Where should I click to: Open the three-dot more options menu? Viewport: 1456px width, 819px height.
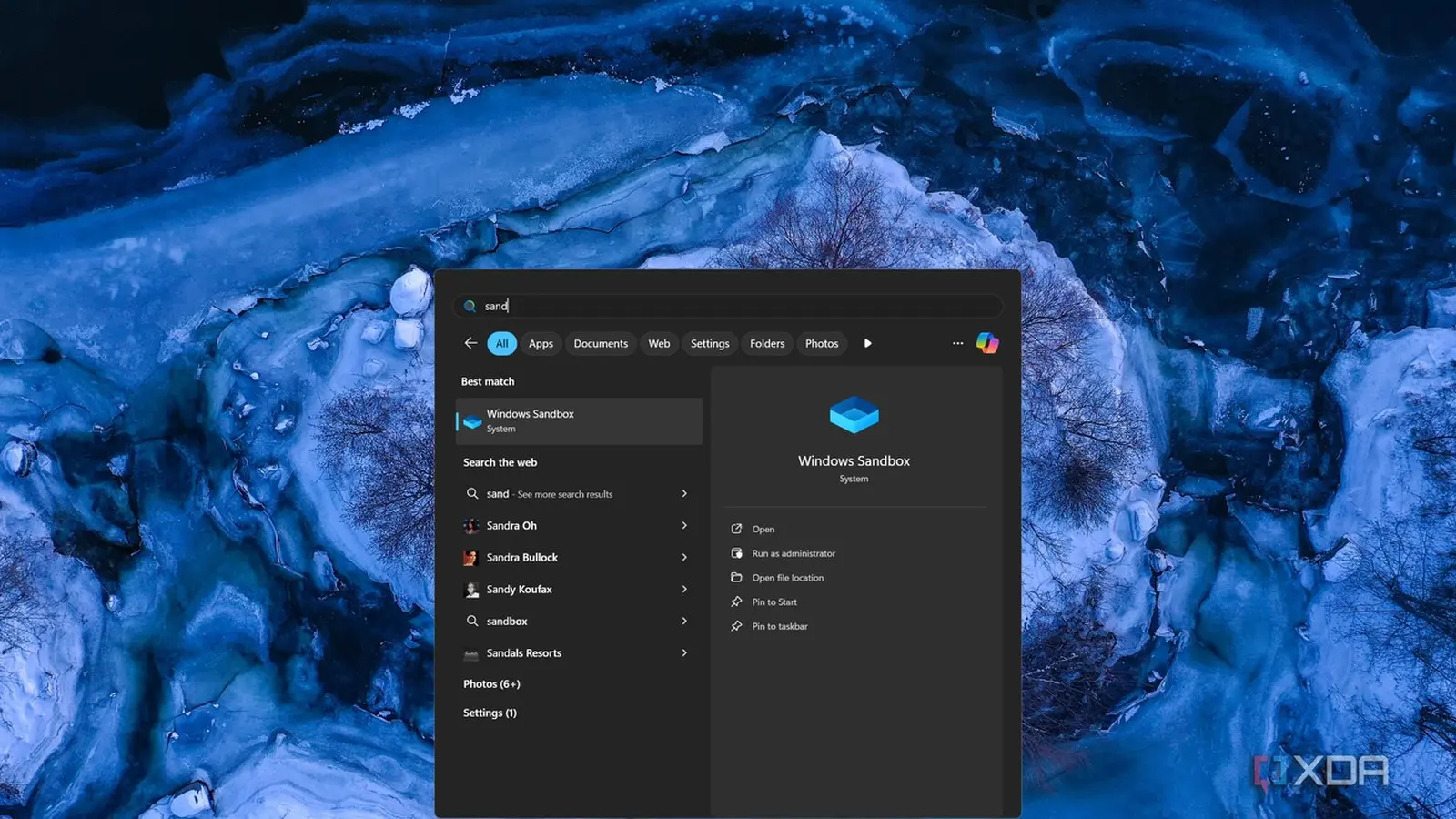[957, 343]
